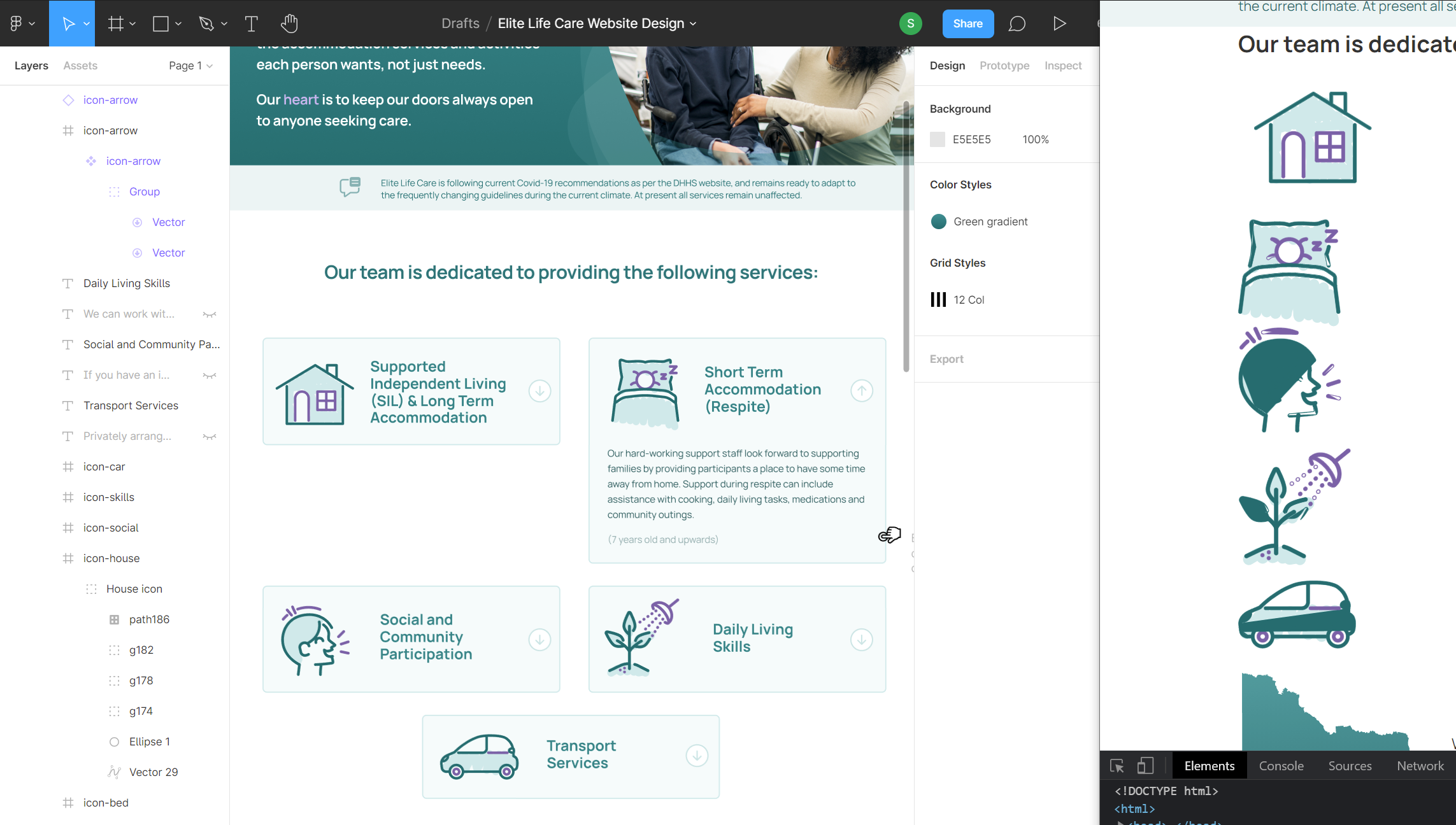Select the Pen tool
This screenshot has width=1456, height=825.
(x=206, y=24)
